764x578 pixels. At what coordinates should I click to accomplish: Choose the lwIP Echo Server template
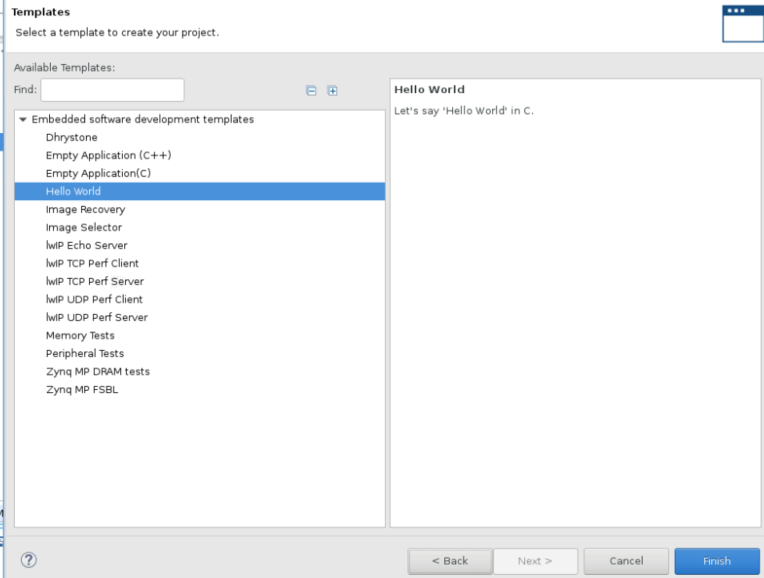(x=86, y=245)
